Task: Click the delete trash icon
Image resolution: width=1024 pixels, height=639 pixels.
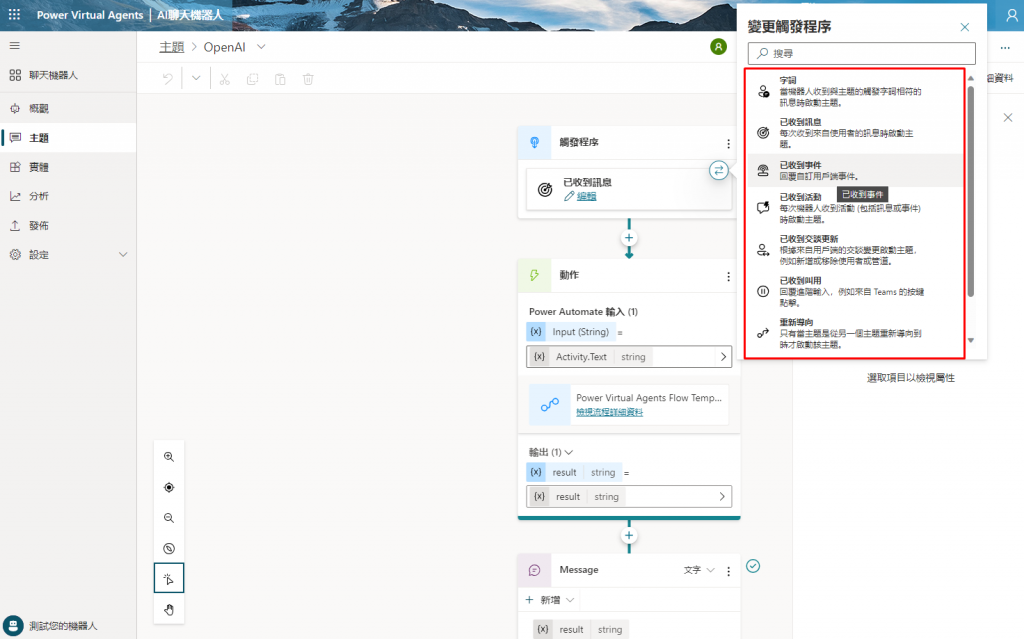Action: point(308,79)
